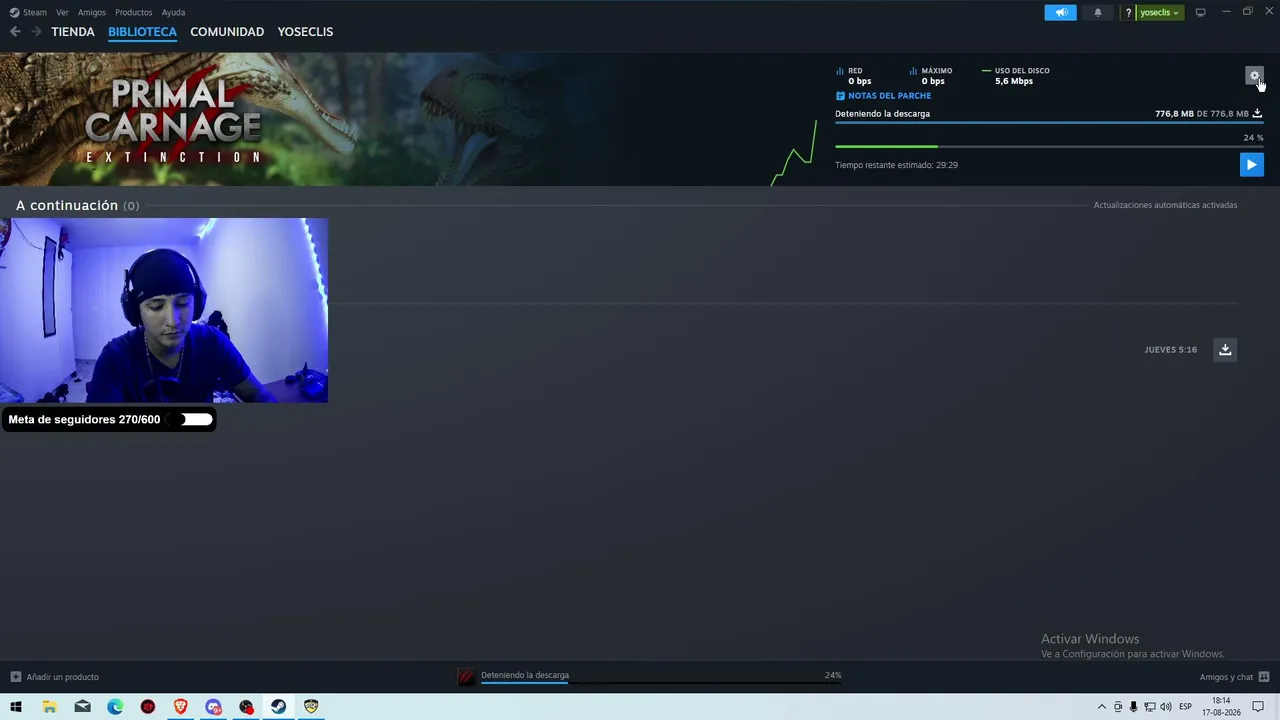
Task: Open the purple chat app on taskbar
Action: pyautogui.click(x=213, y=707)
